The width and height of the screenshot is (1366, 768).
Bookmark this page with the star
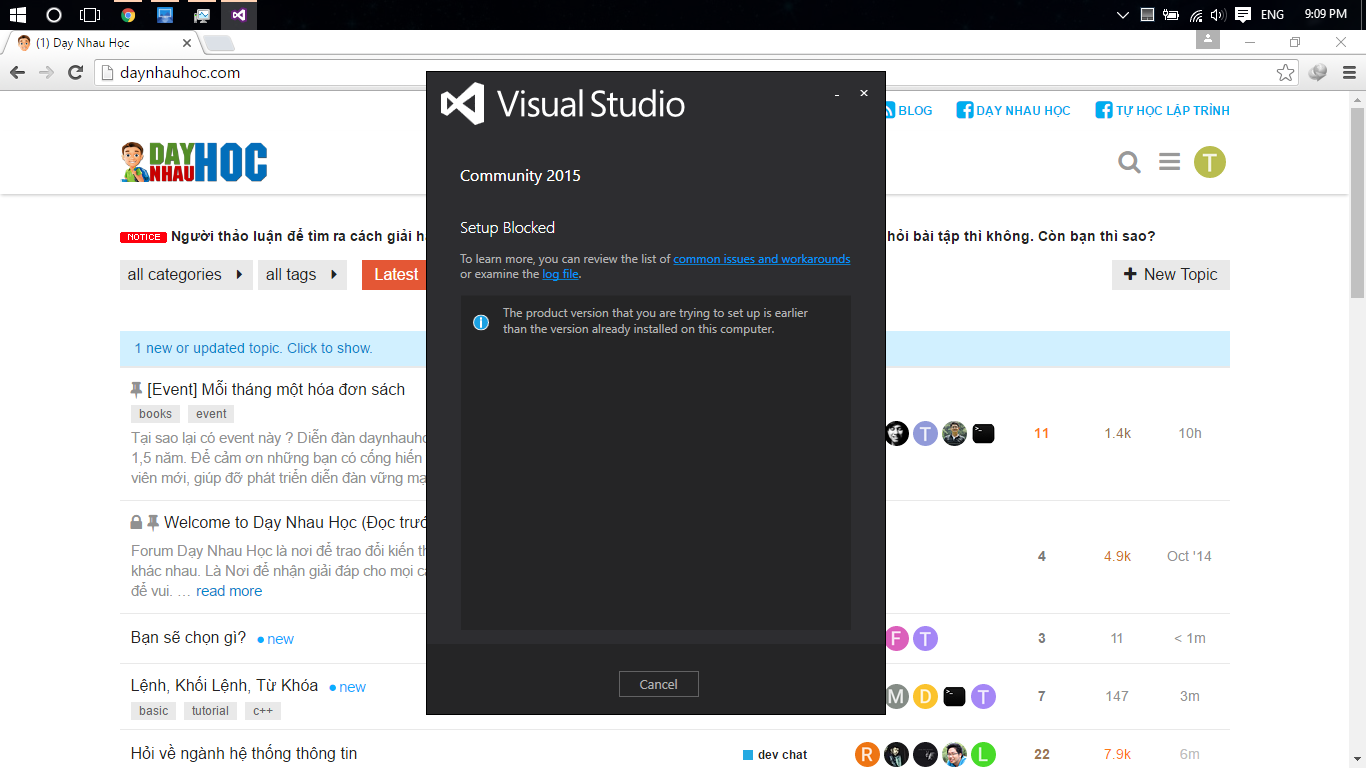[1285, 73]
